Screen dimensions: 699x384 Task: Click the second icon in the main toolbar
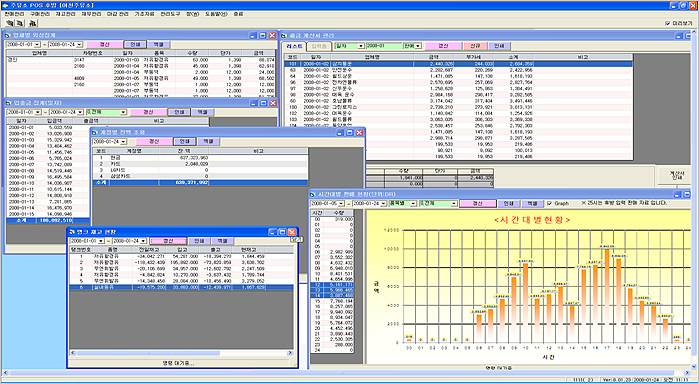click(20, 23)
